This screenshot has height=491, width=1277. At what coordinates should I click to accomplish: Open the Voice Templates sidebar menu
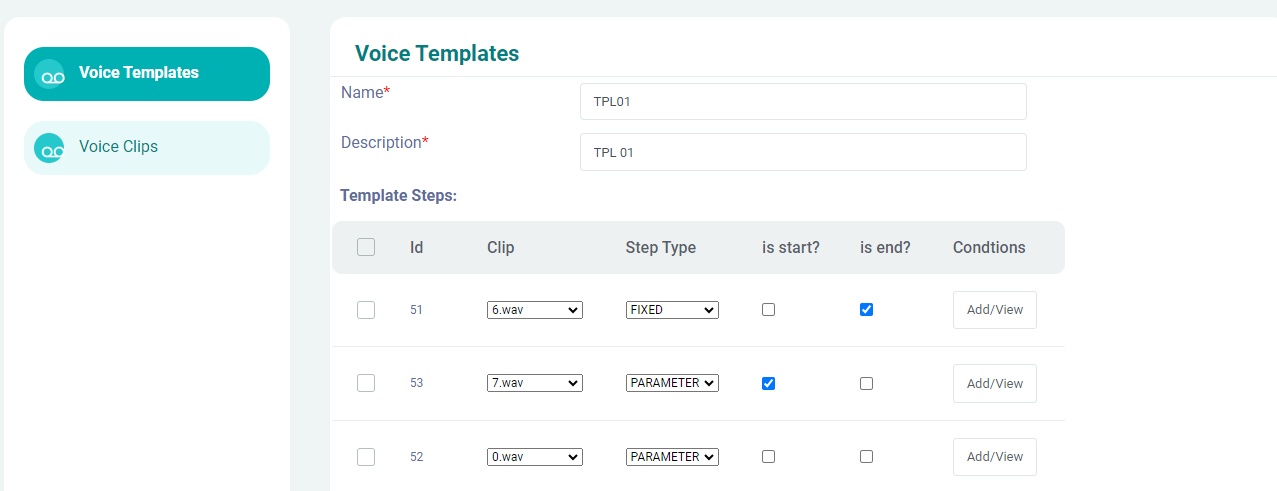click(x=147, y=73)
